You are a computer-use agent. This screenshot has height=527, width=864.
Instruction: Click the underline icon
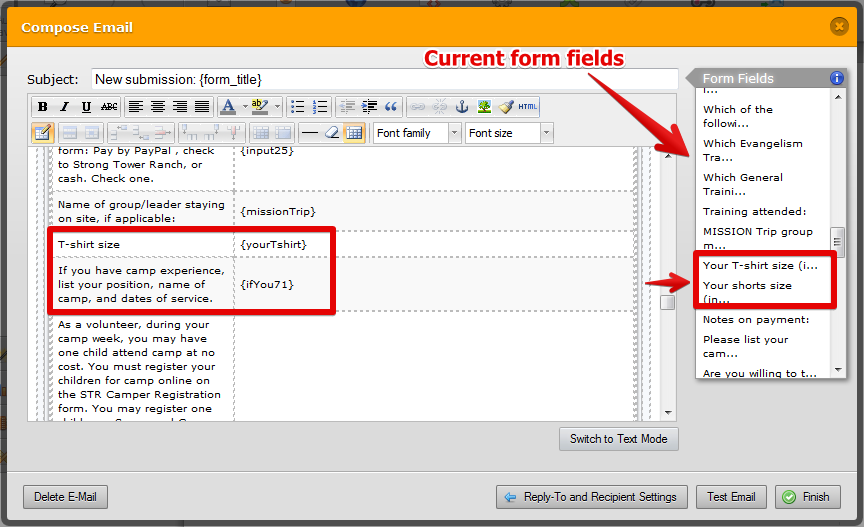86,107
